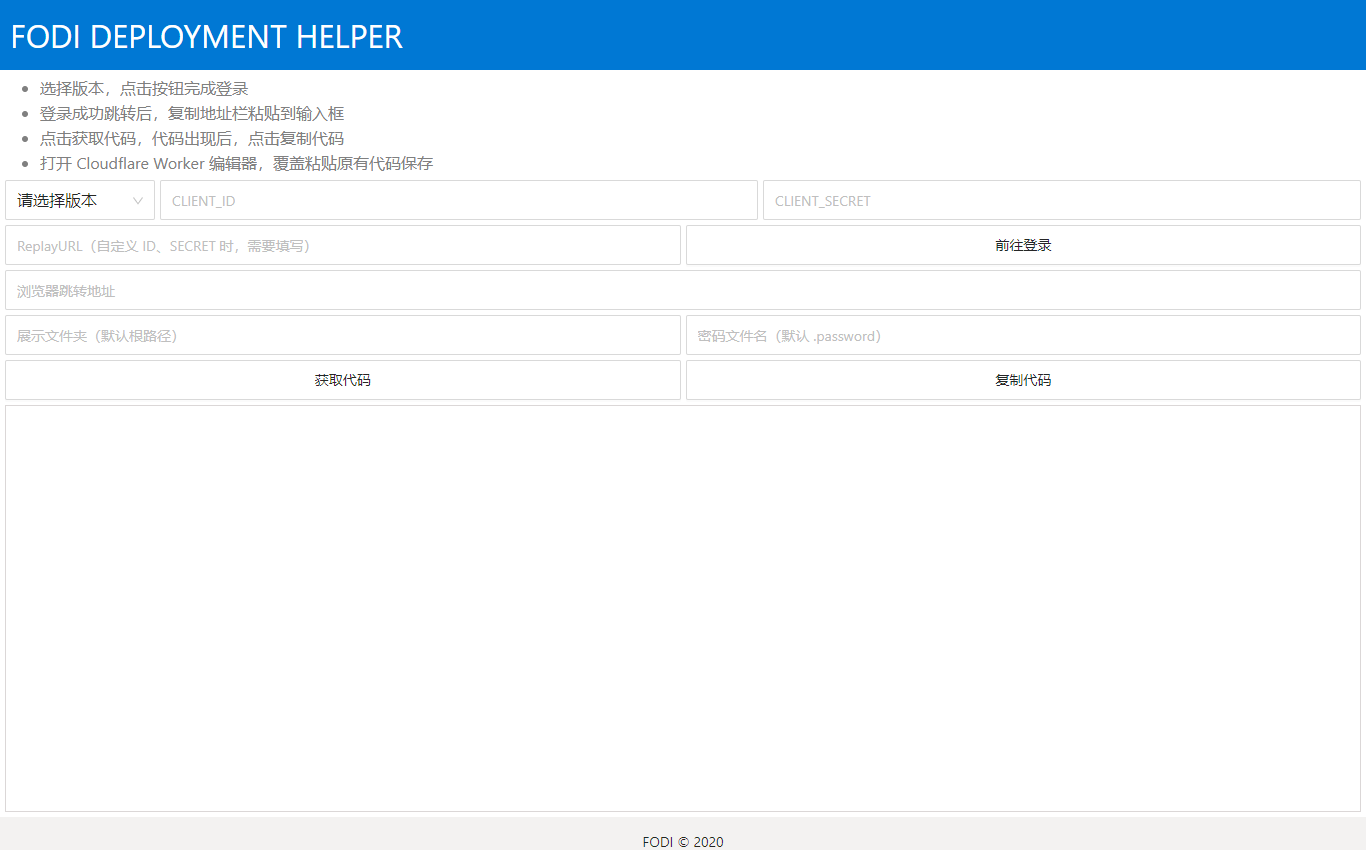Click the line mentioning Cloudflare Worker 编辑器
The image size is (1366, 850).
[x=237, y=164]
